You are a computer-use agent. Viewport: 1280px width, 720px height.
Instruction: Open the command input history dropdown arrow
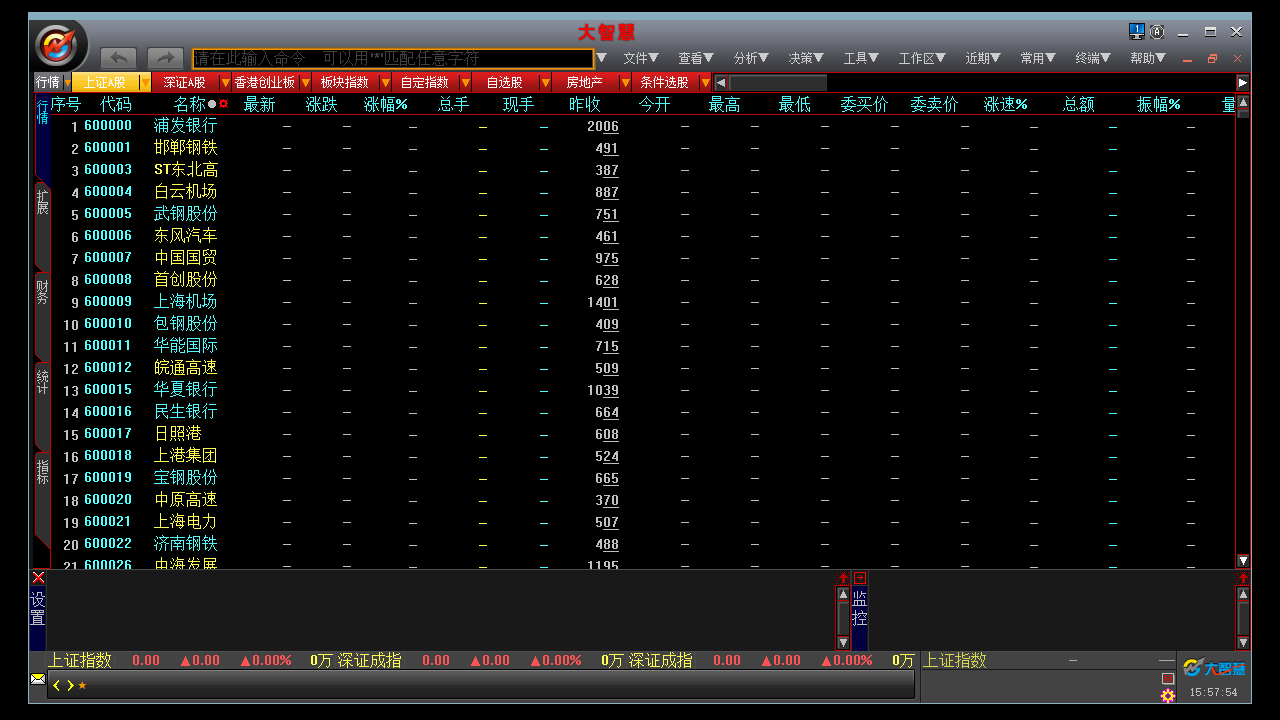point(602,58)
